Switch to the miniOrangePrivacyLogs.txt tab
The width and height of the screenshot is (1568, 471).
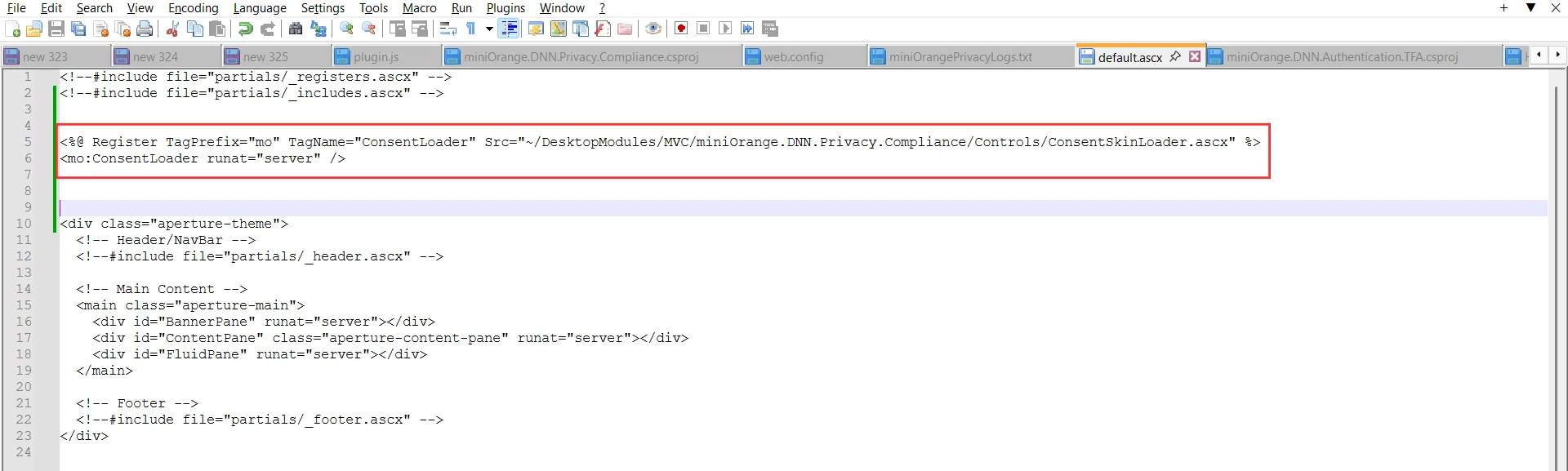click(972, 57)
